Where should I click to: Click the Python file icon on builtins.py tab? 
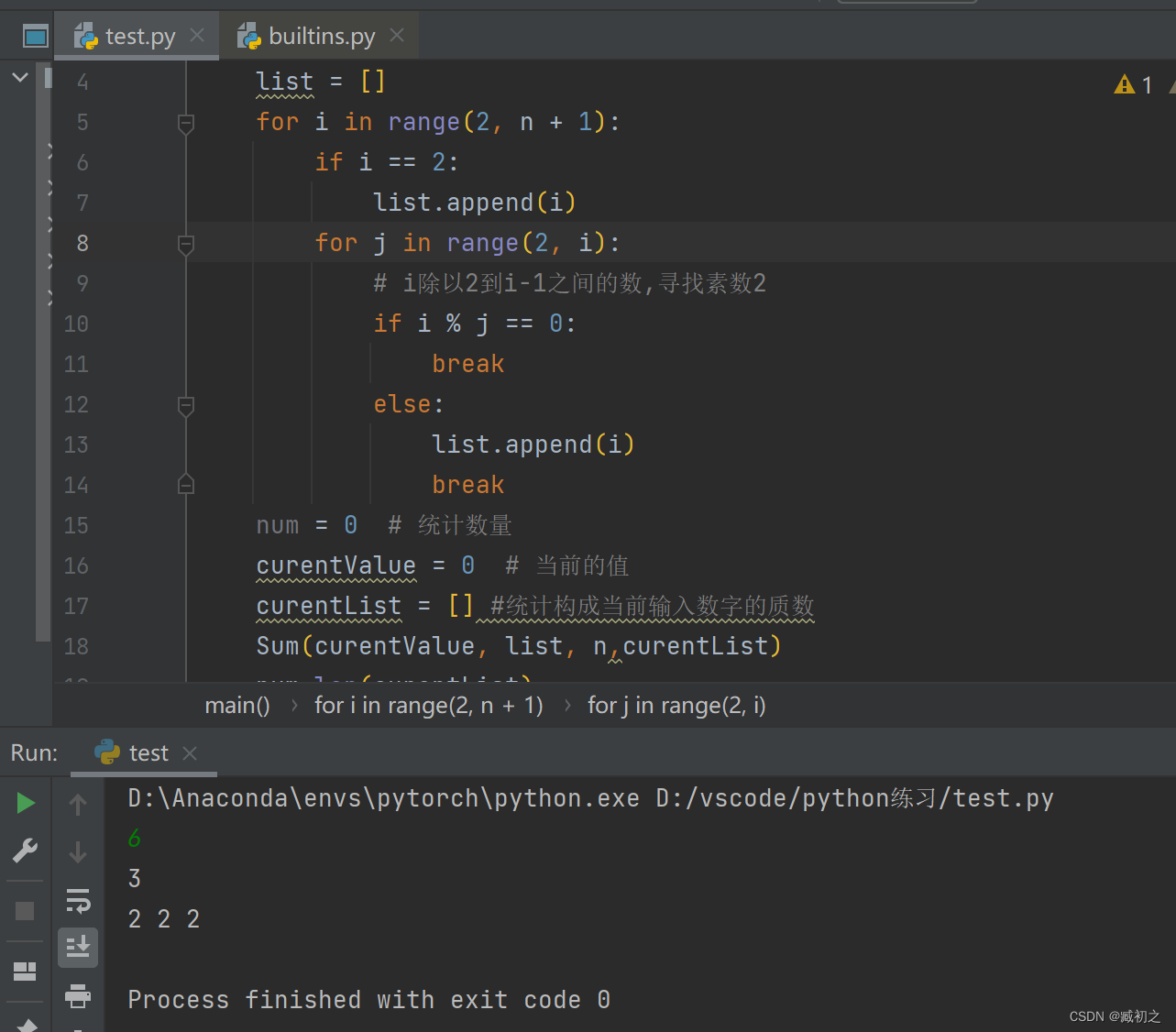click(249, 37)
